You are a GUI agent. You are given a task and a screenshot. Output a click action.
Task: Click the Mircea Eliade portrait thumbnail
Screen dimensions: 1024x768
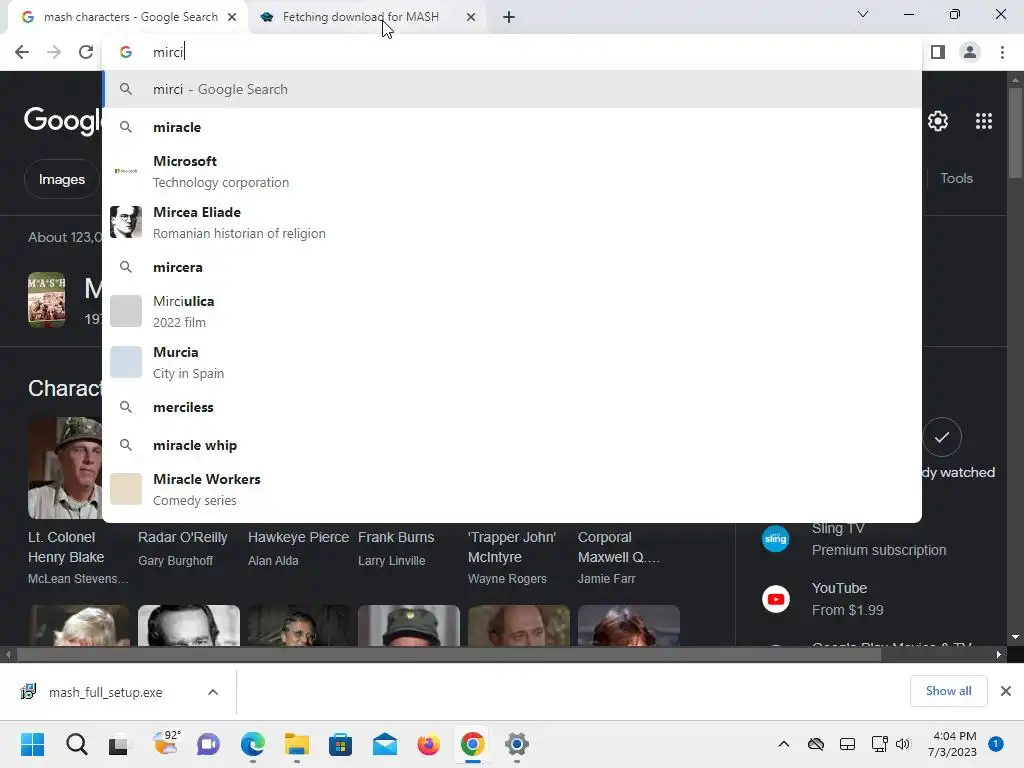125,222
